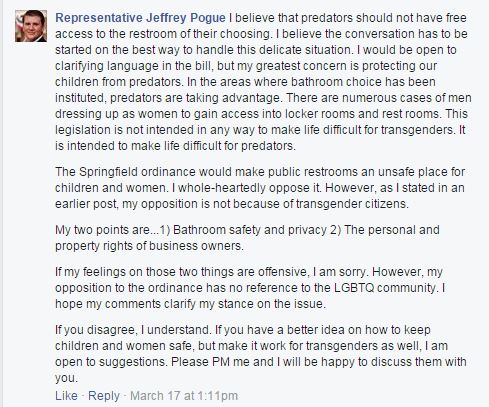Viewport: 489px width, 407px height.
Task: Click the phrase 'clarifying language in the bill'
Action: click(133, 66)
